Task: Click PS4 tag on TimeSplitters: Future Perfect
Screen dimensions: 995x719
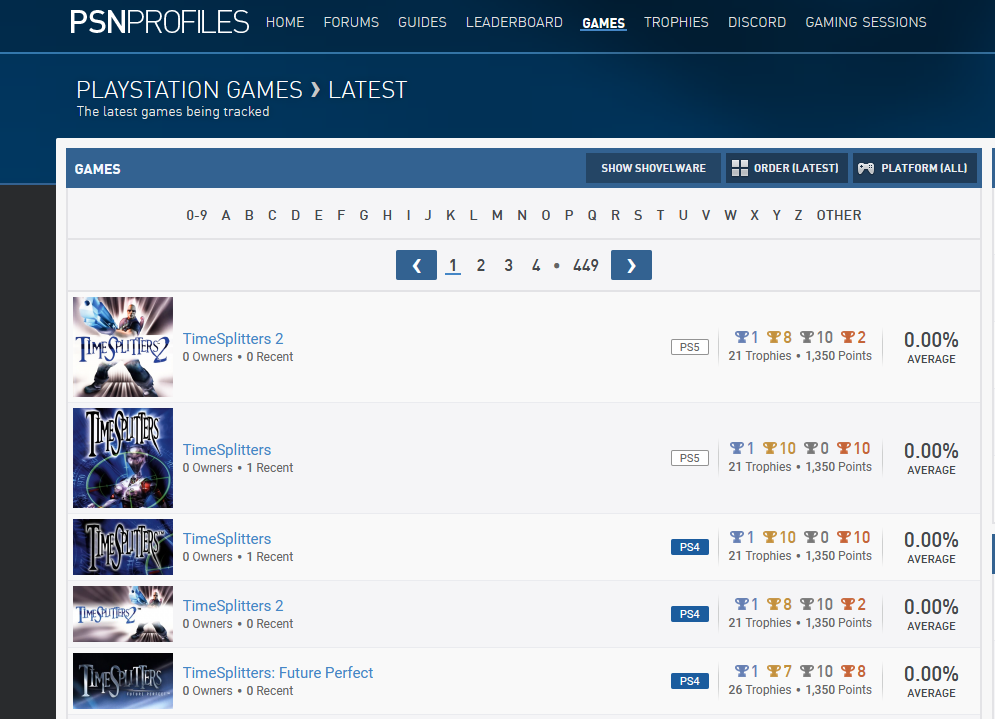Action: click(690, 681)
